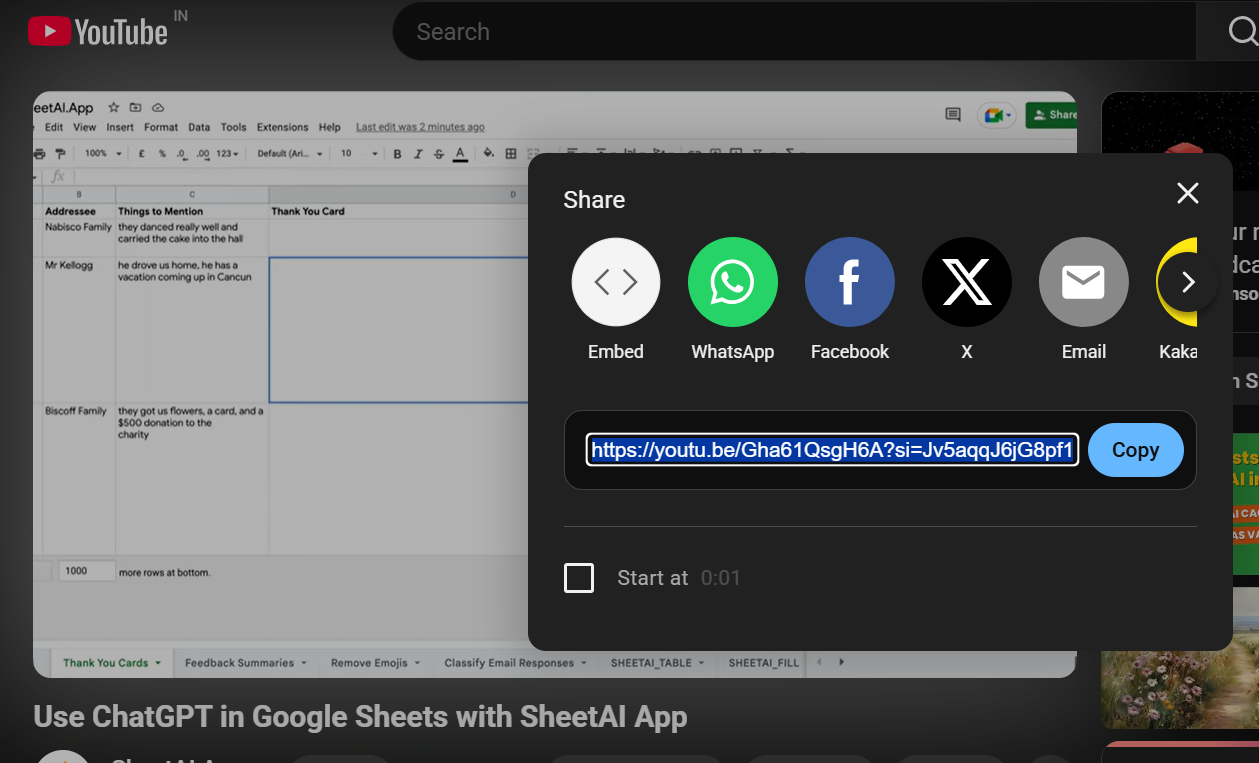The image size is (1259, 763).
Task: Open the 123 number format dropdown
Action: click(x=229, y=154)
